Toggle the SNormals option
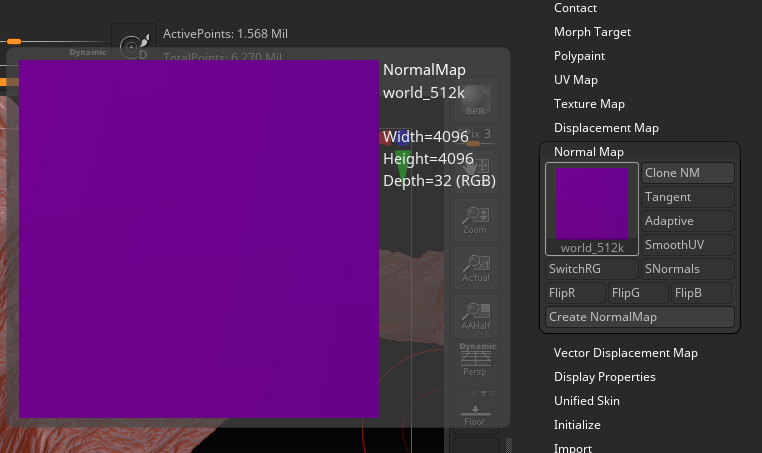The image size is (762, 453). [688, 269]
